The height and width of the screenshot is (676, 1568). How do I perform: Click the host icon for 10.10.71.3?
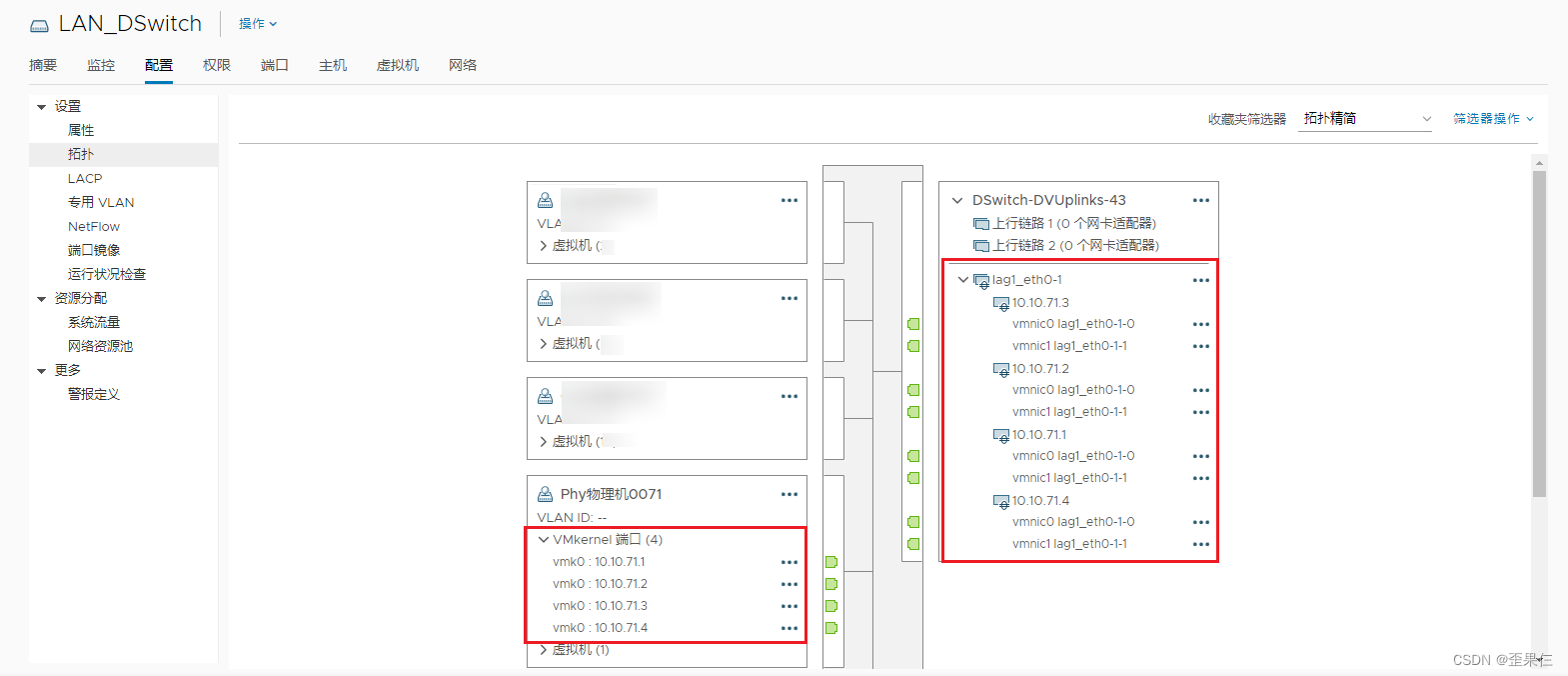coord(1001,303)
